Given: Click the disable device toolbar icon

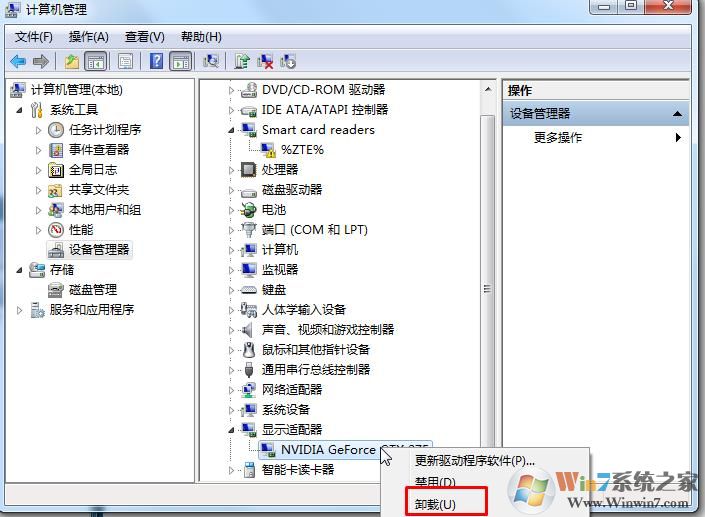Looking at the screenshot, I should 288,61.
